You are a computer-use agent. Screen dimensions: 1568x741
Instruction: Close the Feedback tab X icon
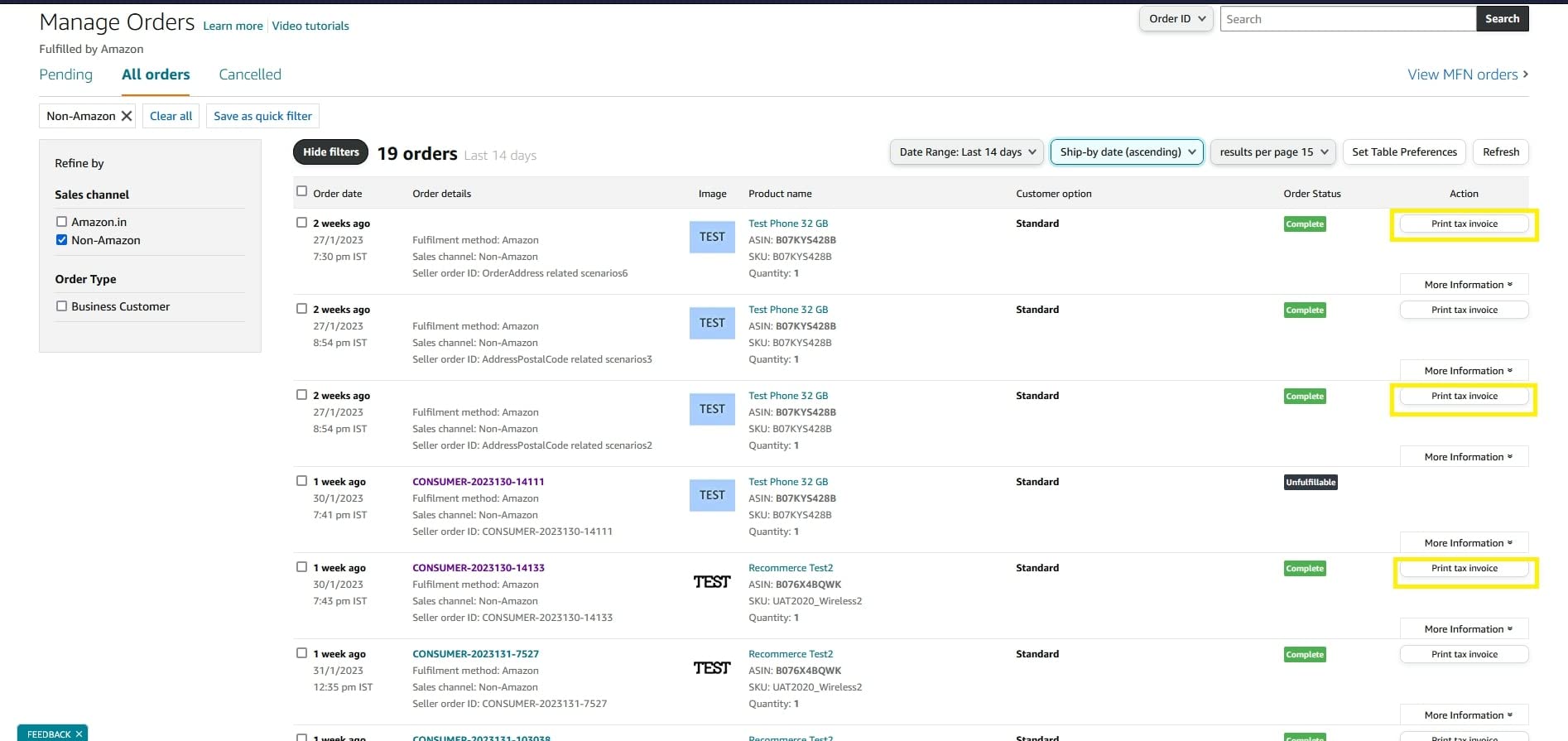(x=79, y=734)
